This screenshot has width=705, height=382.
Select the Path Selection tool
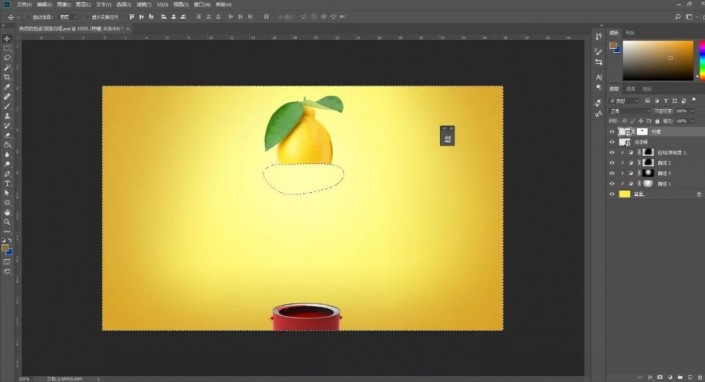pyautogui.click(x=7, y=193)
